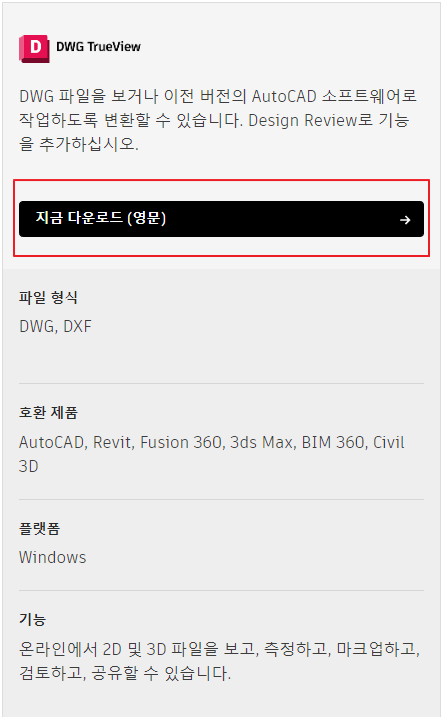Click the arrow icon on the download button

tap(405, 220)
